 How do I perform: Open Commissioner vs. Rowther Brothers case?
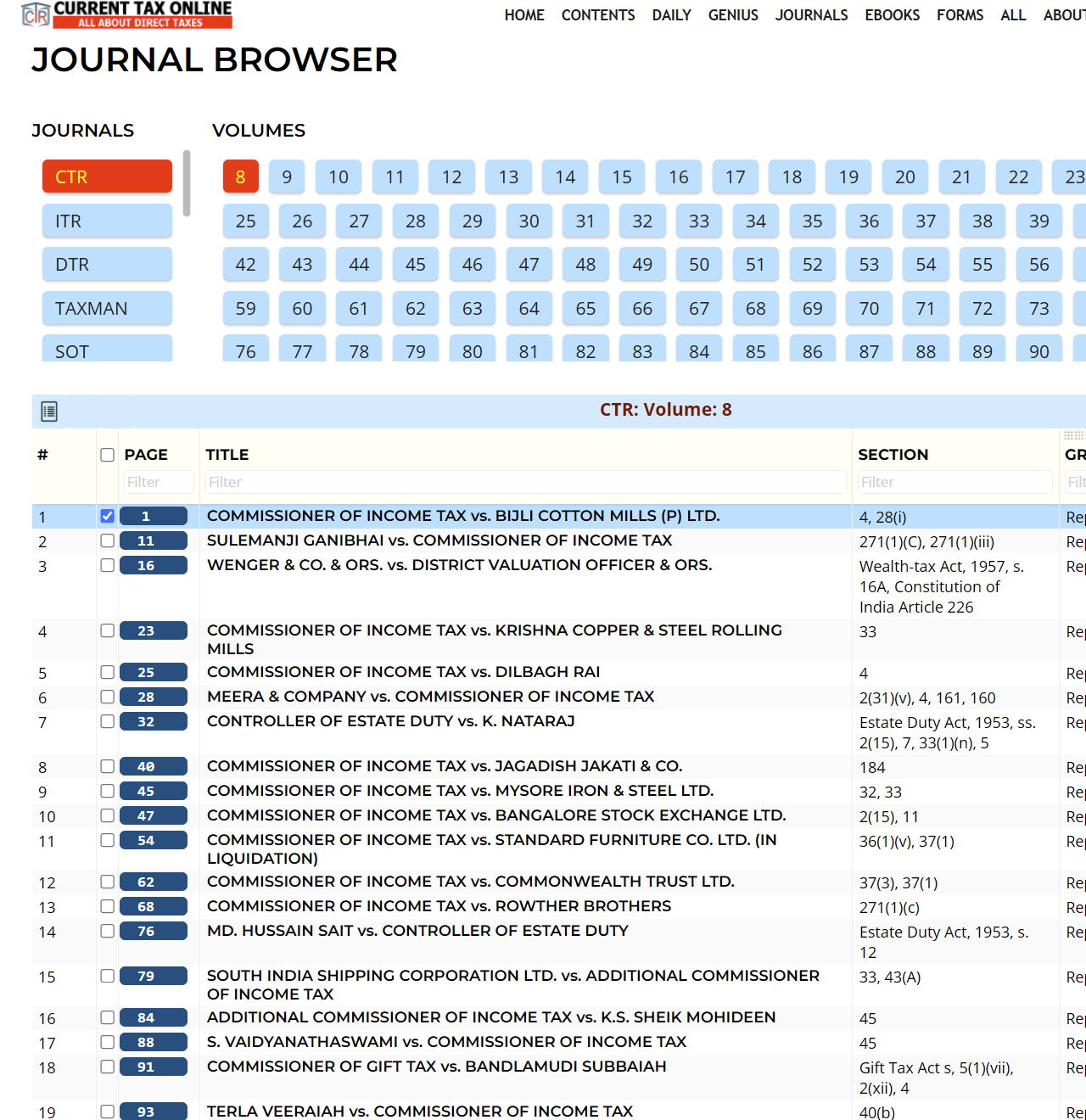[439, 906]
